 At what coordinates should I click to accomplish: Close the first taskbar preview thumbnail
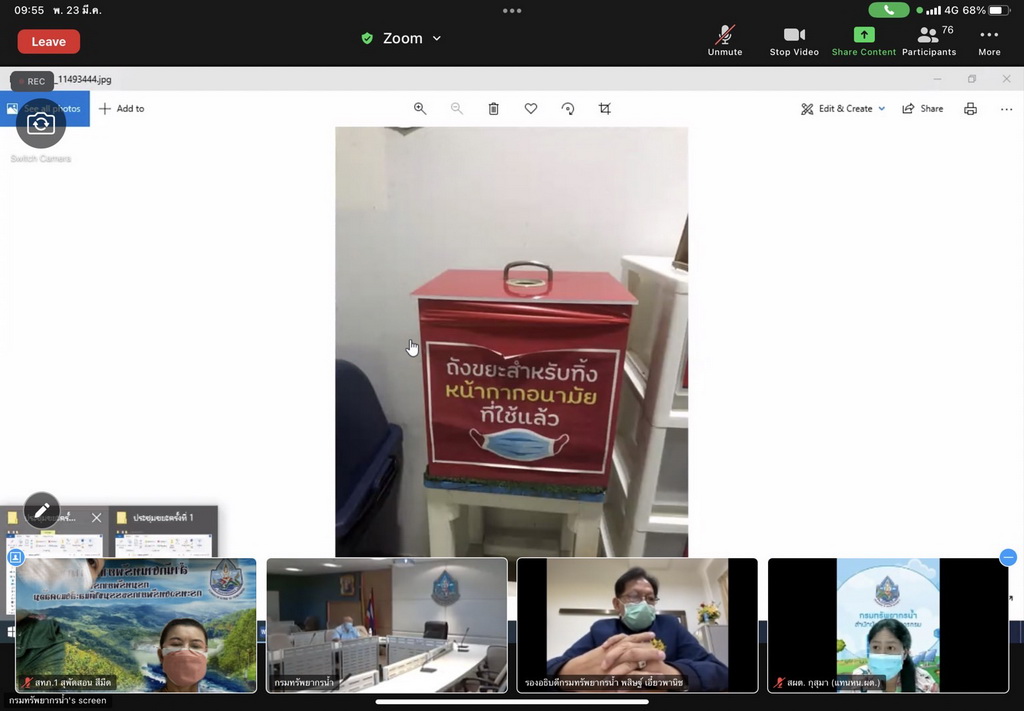(x=97, y=518)
